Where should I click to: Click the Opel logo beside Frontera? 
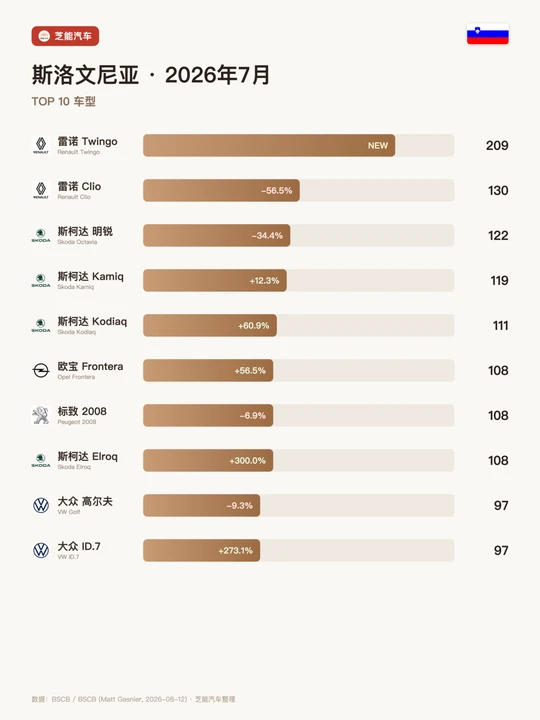(x=41, y=370)
